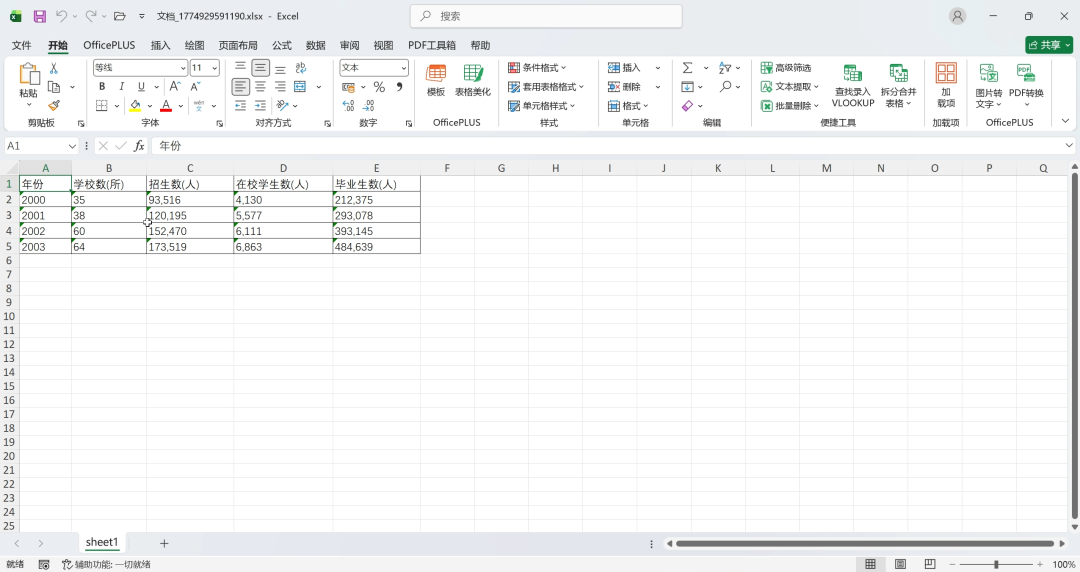The width and height of the screenshot is (1080, 572).
Task: Open the VLOOKUP lookup entry tool
Action: 852,86
